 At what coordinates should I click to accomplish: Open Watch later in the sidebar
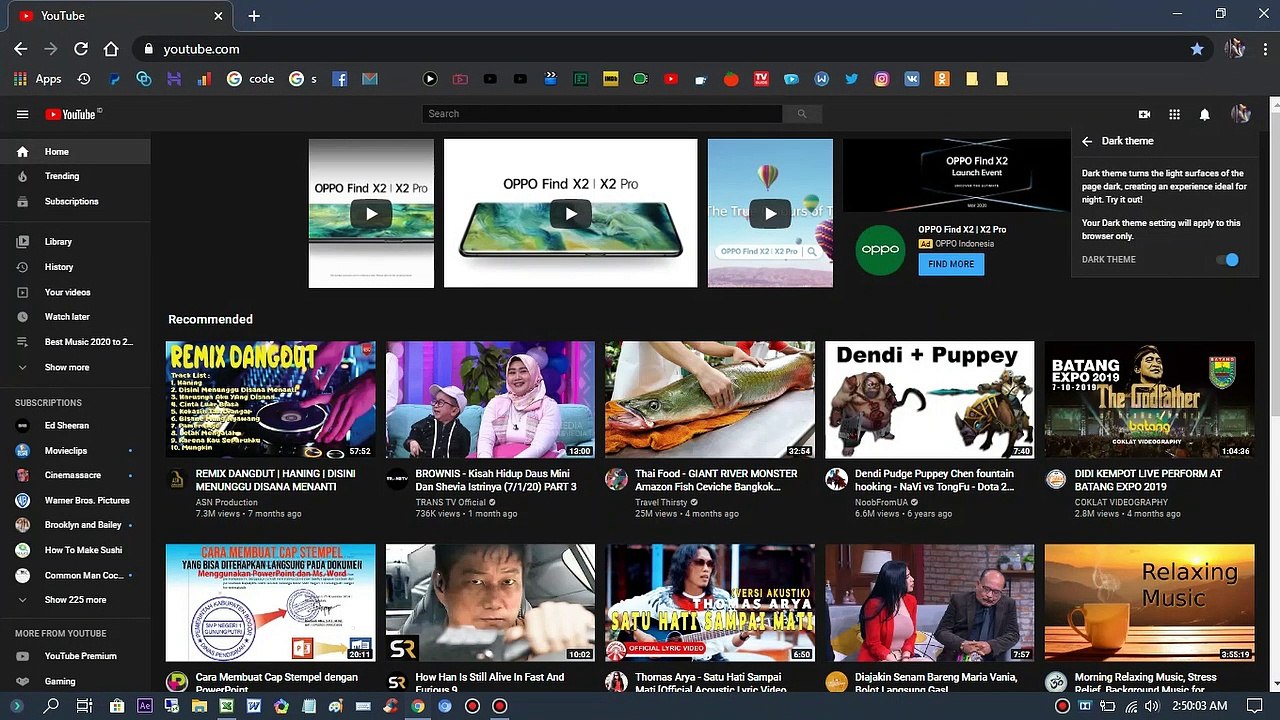point(75,317)
